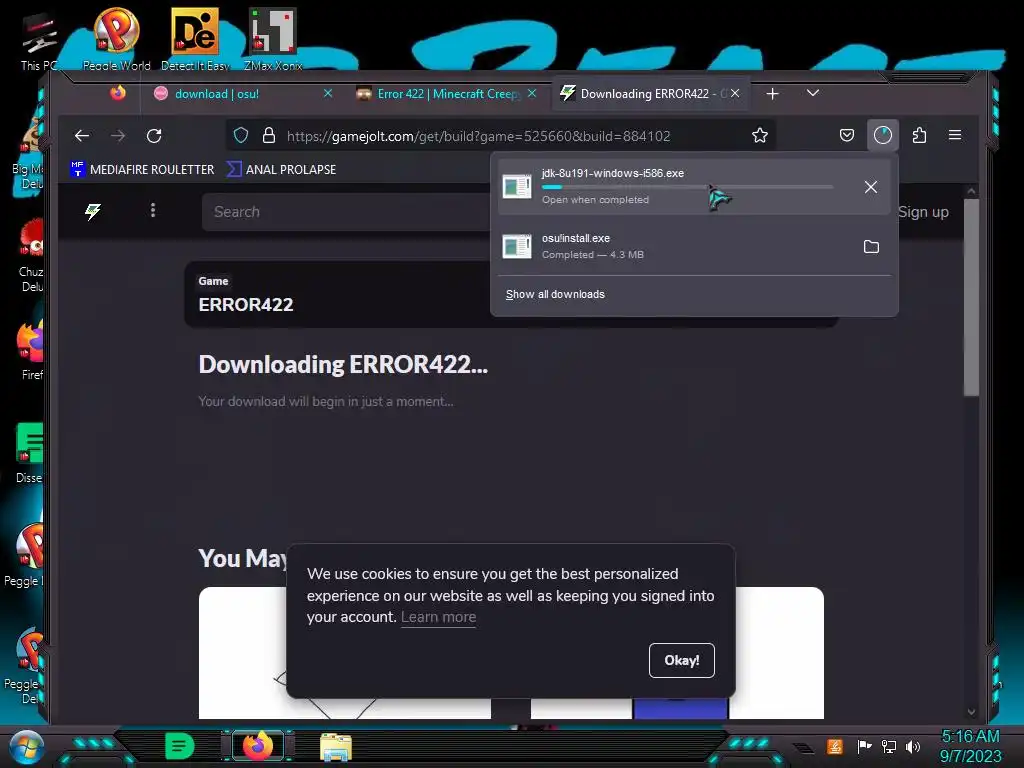
Task: Close the Error 422 Minecraft tab
Action: 532,93
